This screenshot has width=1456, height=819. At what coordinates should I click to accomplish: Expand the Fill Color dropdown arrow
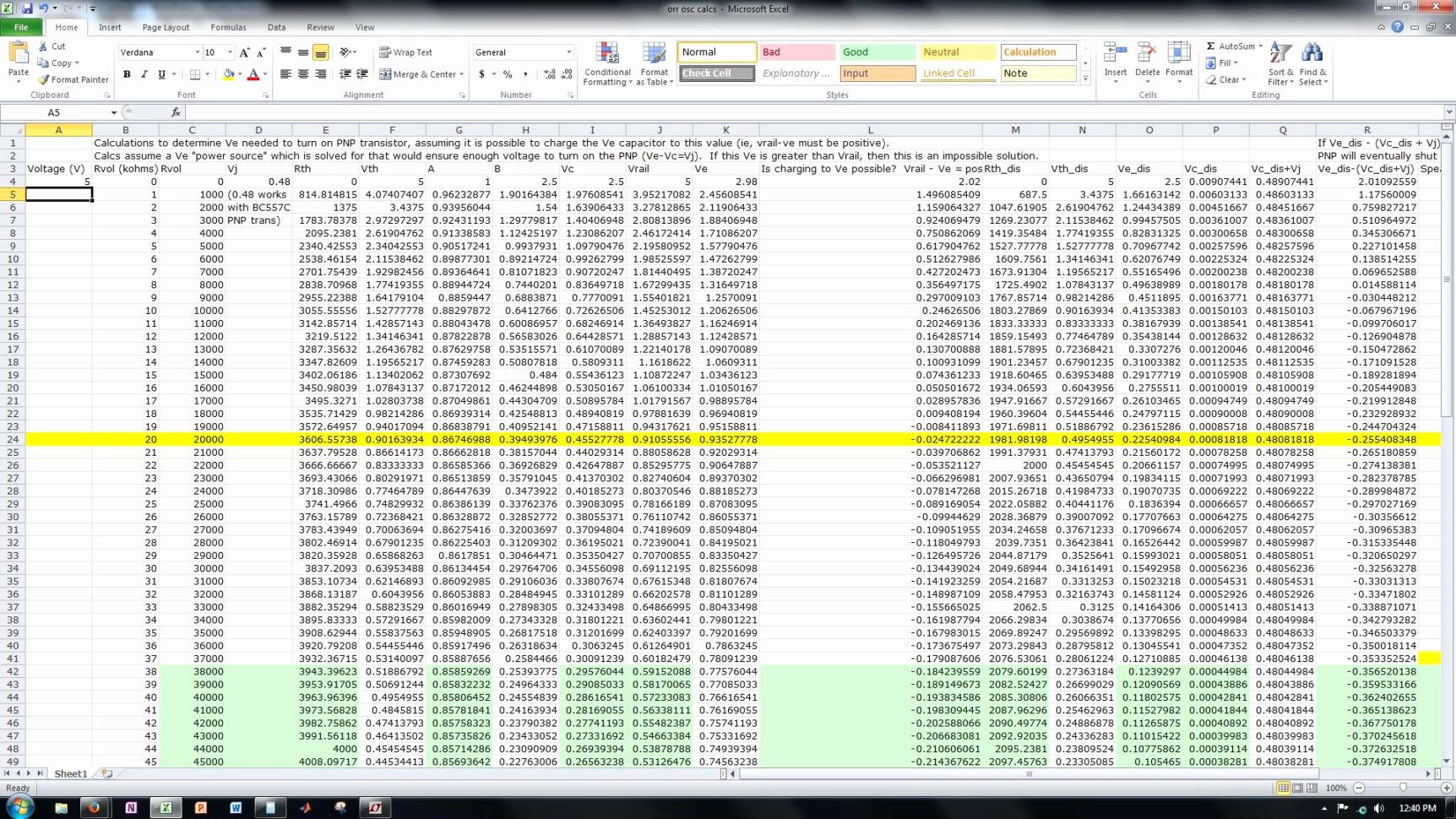241,74
